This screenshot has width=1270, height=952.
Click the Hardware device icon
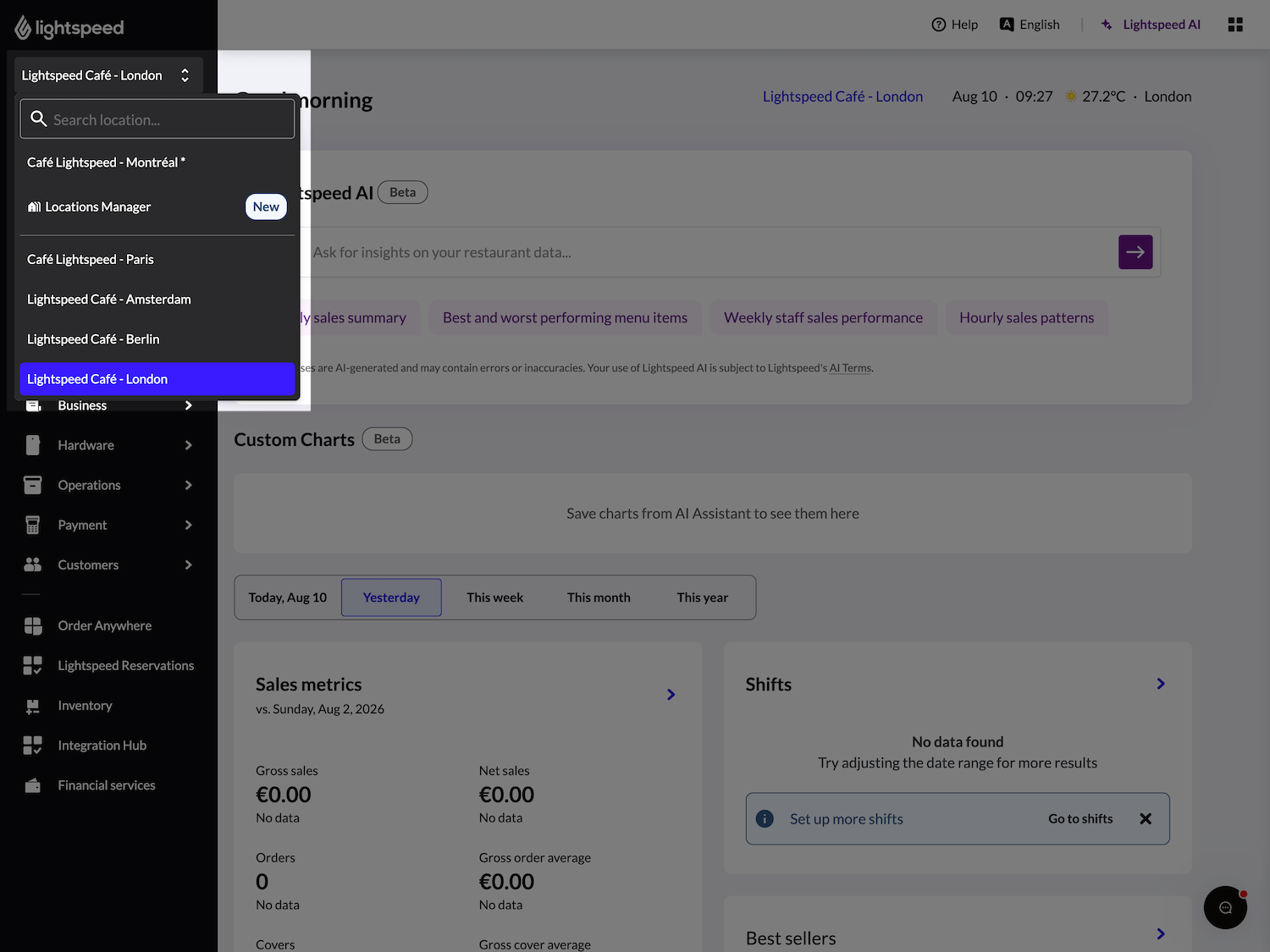click(33, 445)
